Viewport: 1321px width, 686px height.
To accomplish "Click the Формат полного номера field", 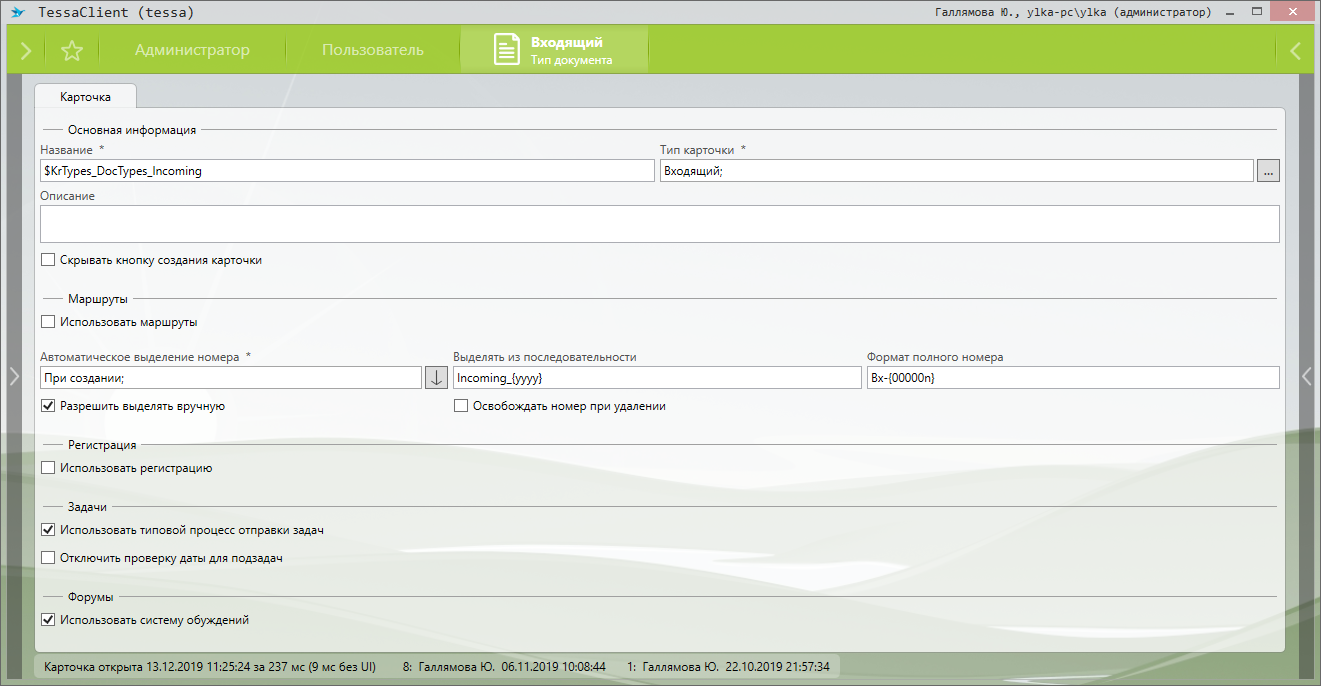I will [x=1072, y=377].
